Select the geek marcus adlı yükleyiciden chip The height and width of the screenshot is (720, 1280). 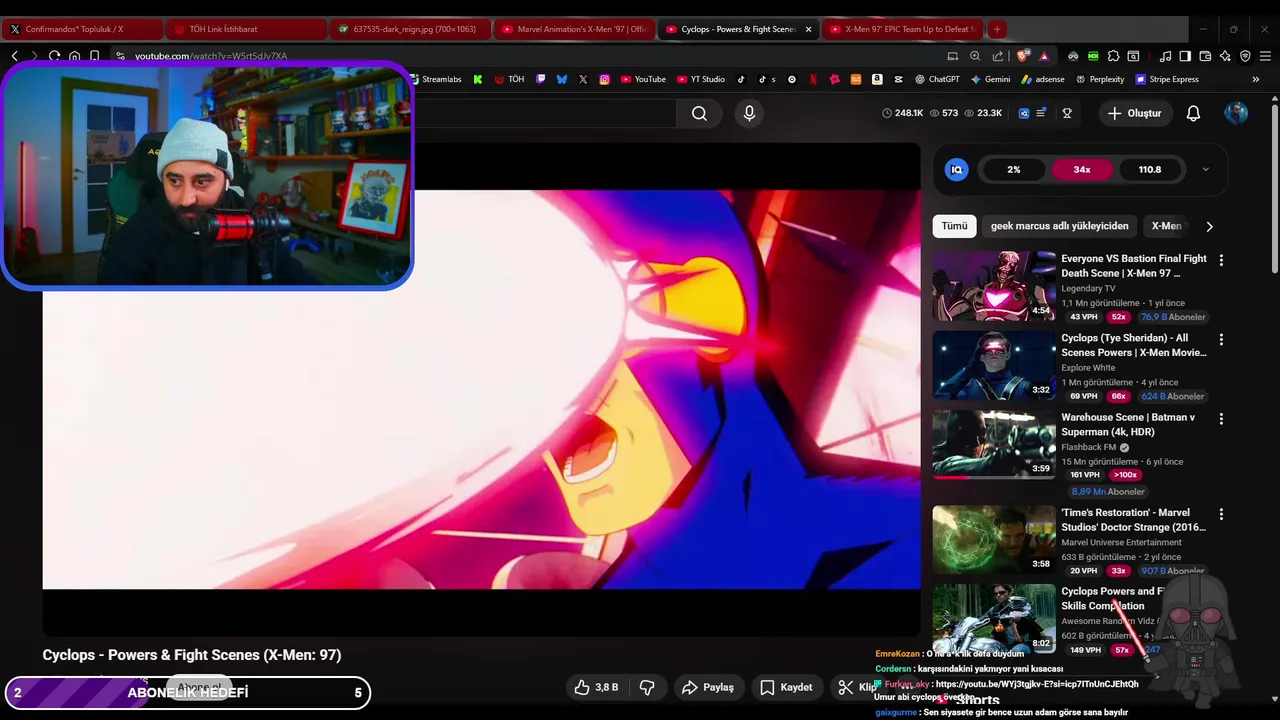click(1059, 226)
